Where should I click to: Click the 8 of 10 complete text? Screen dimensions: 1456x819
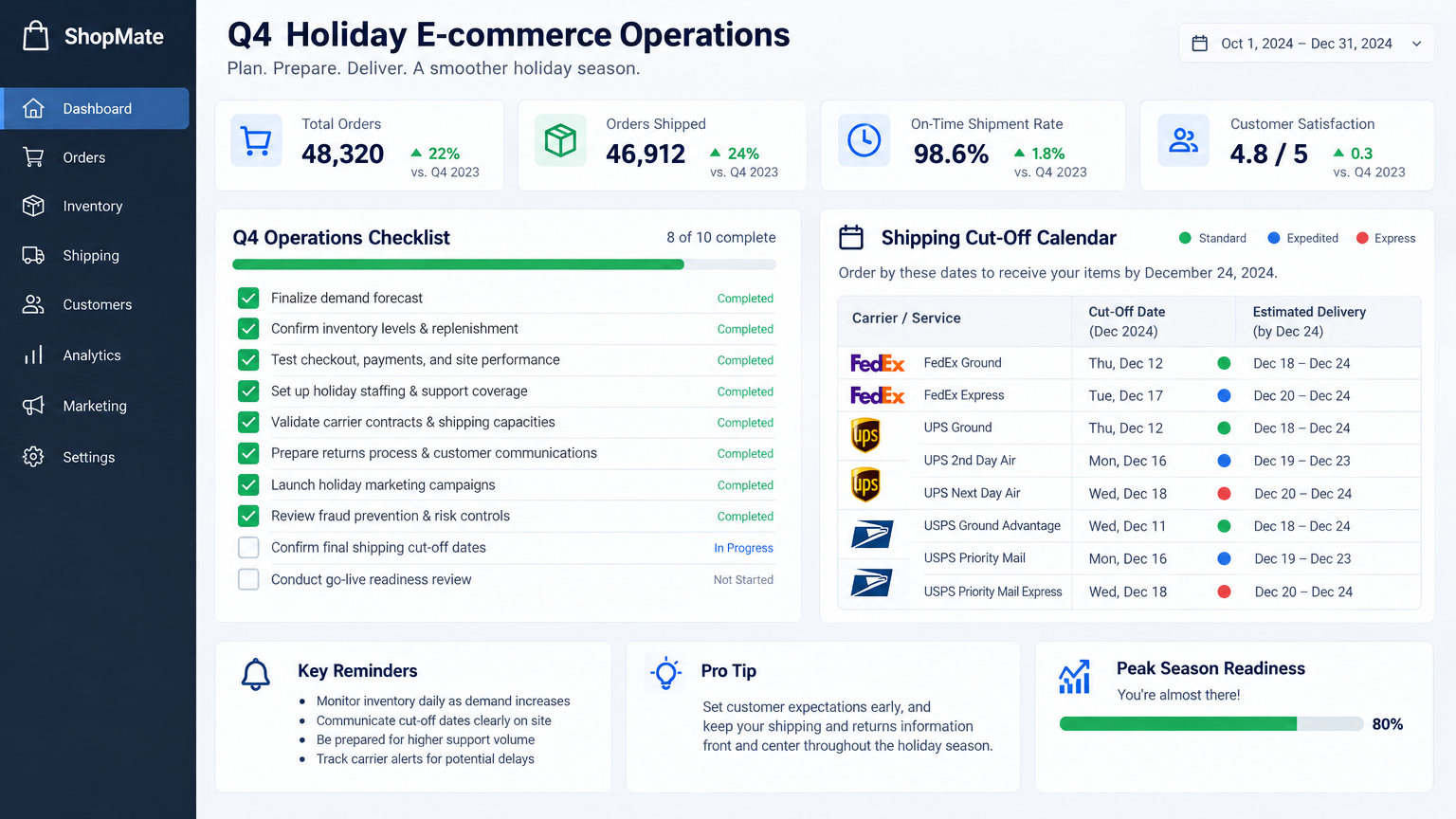coord(720,238)
